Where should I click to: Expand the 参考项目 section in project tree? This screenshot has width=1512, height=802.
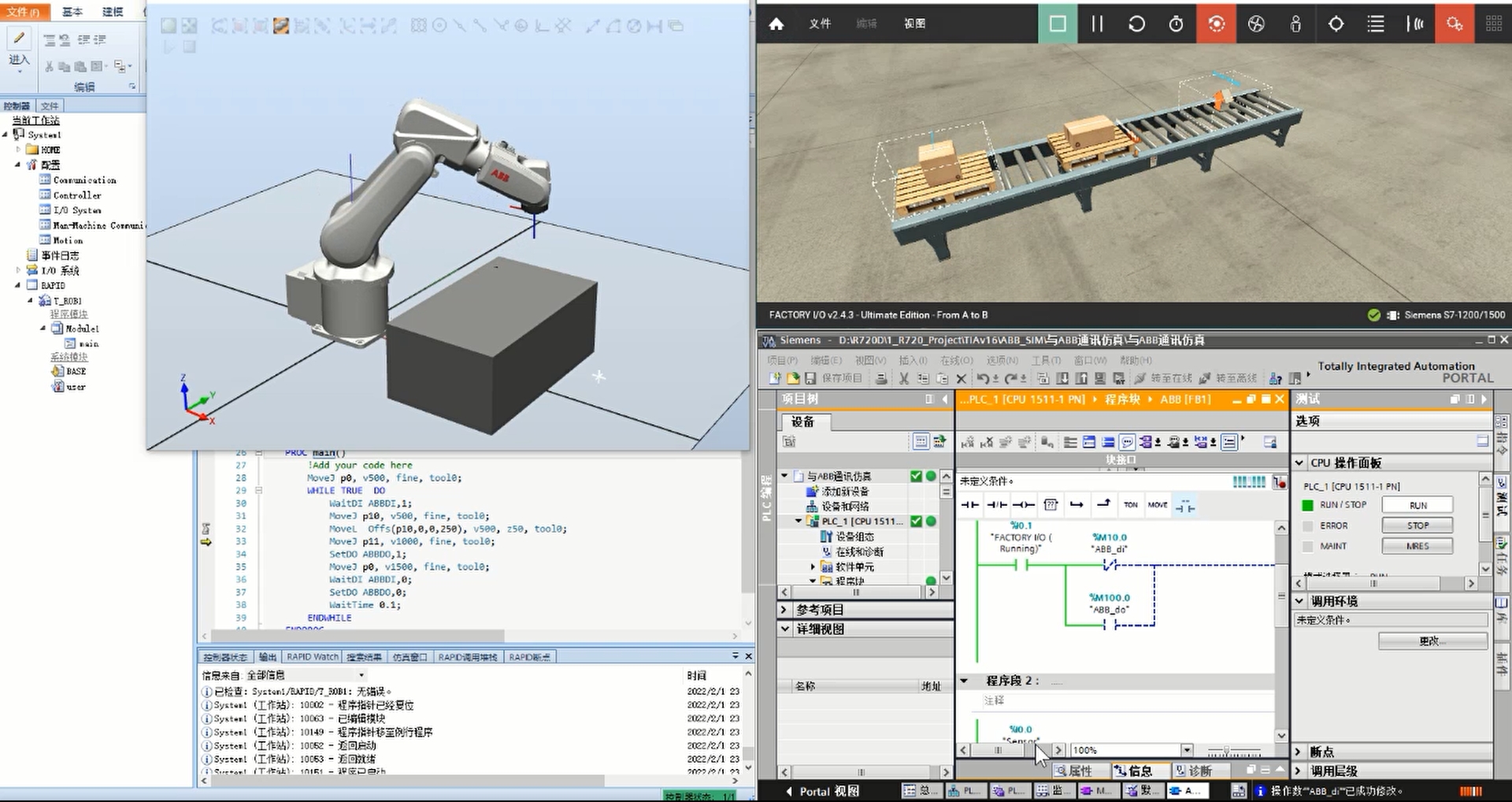tap(784, 610)
